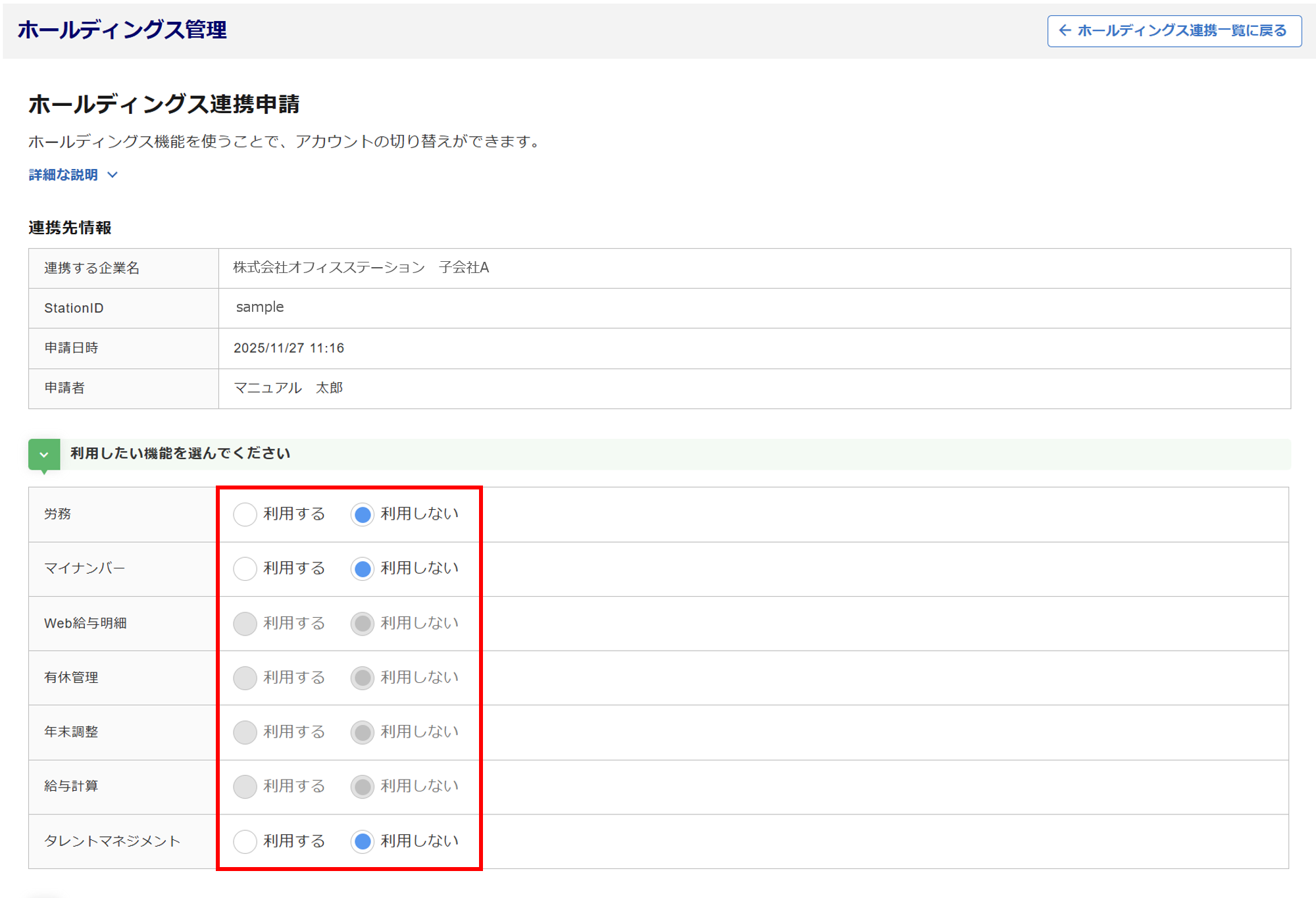Click the sample StationID value
1316x898 pixels.
(x=260, y=307)
